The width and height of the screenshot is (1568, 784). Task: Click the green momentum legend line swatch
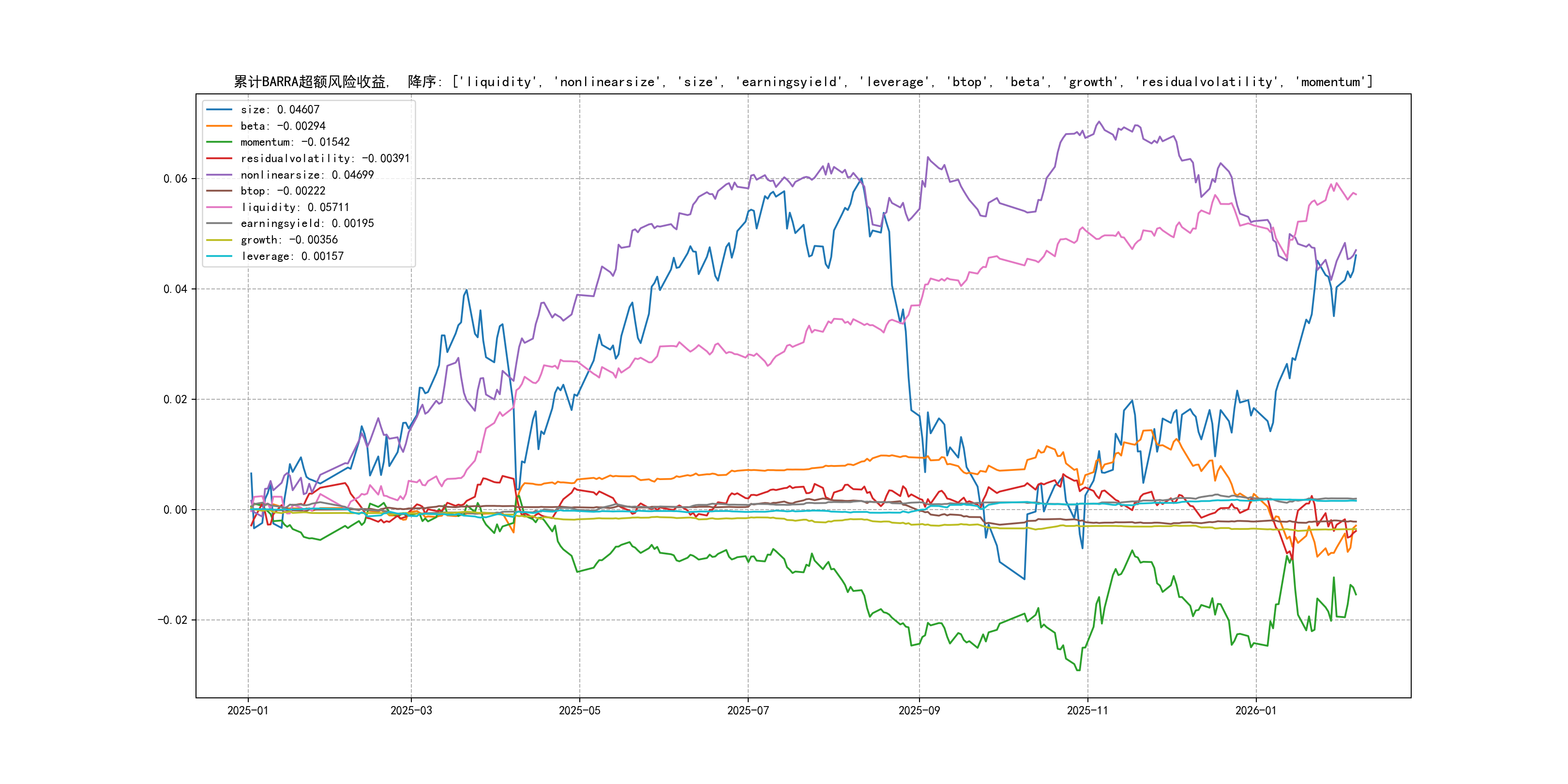click(x=219, y=142)
